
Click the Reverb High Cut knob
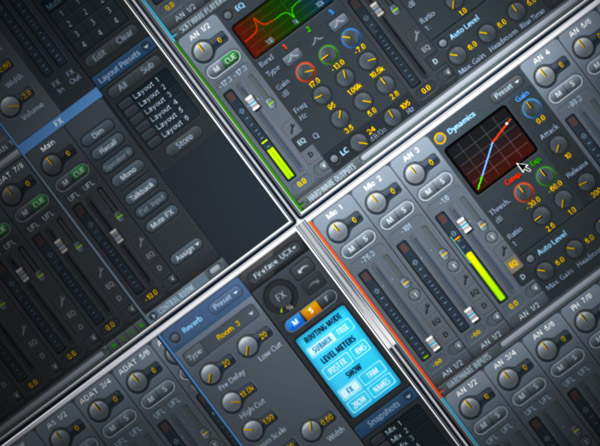click(232, 402)
